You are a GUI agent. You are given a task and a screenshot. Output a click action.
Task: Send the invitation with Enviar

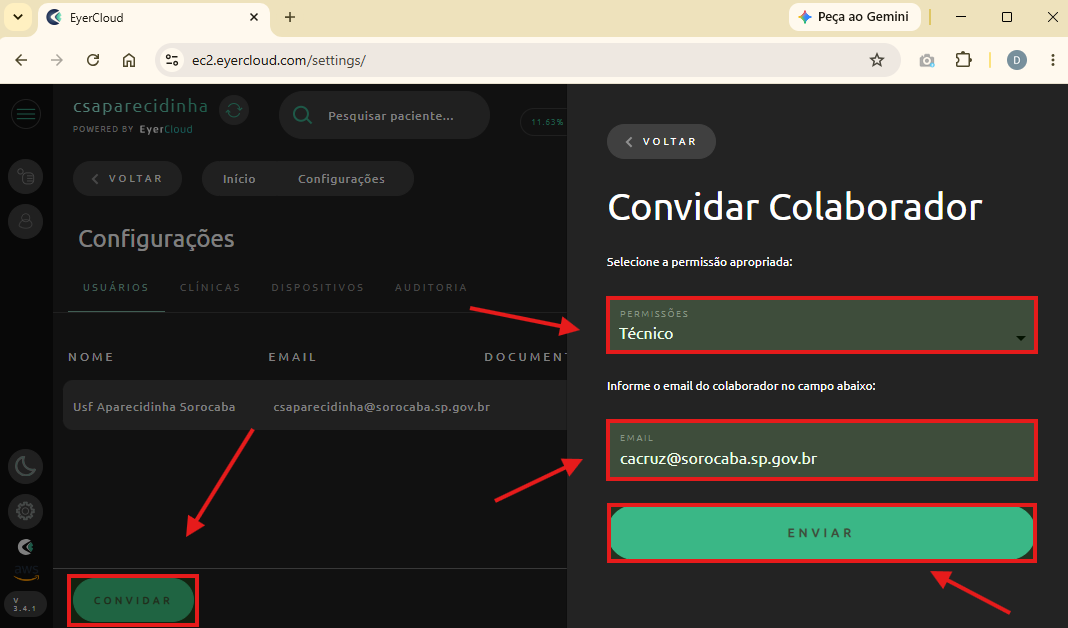tap(821, 533)
